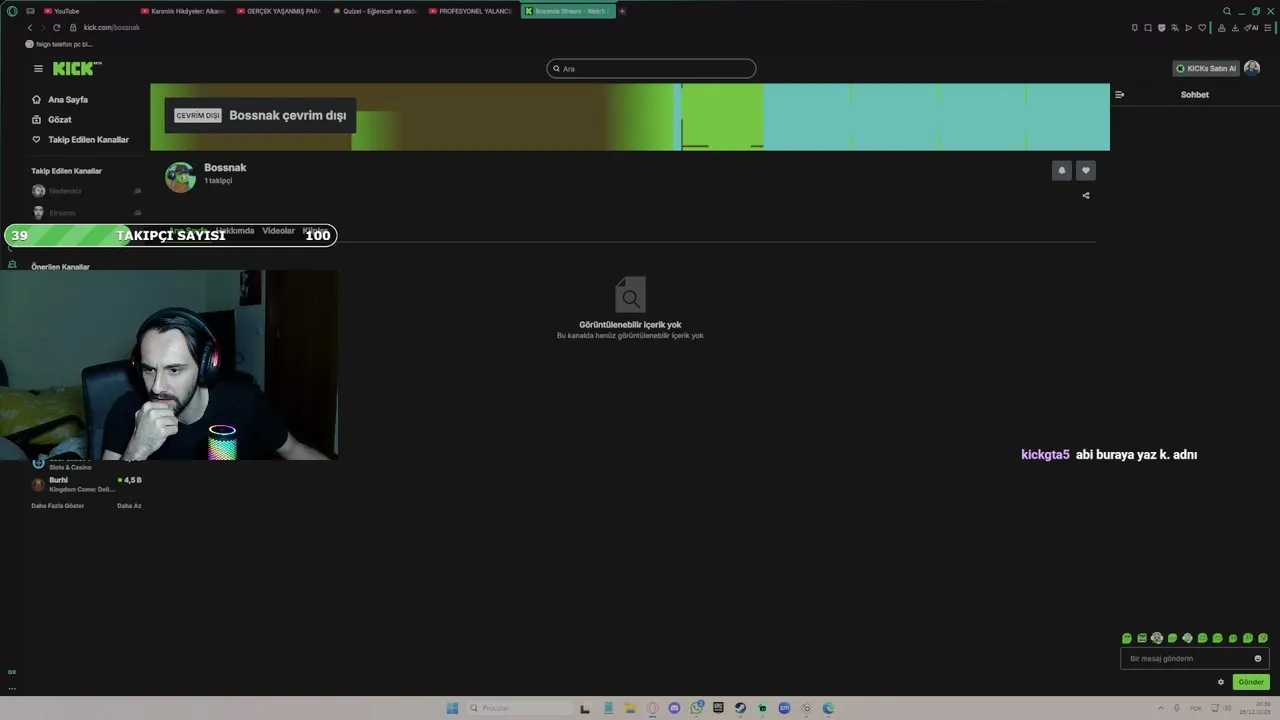Reload the page
The width and height of the screenshot is (1280, 720).
click(57, 28)
